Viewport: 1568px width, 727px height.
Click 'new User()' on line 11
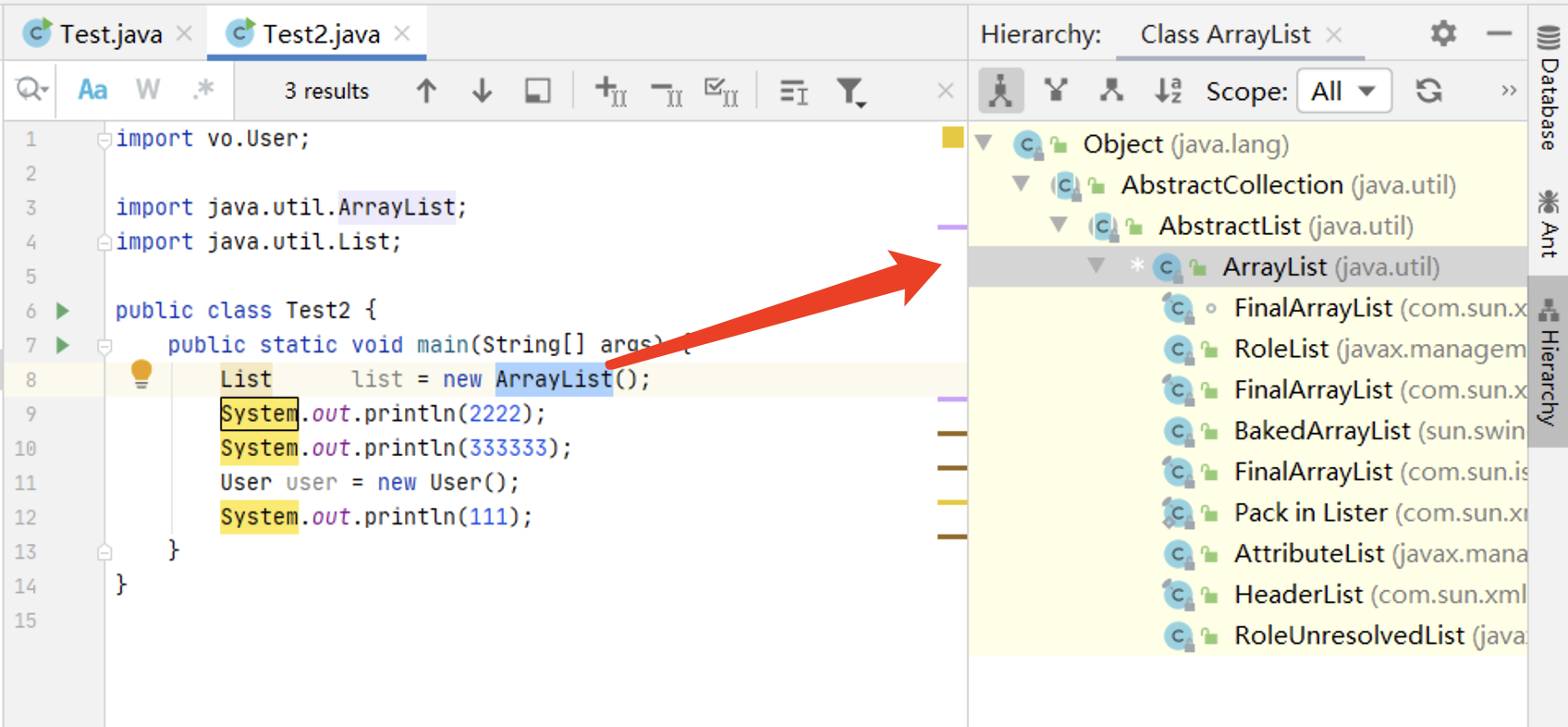pos(442,483)
